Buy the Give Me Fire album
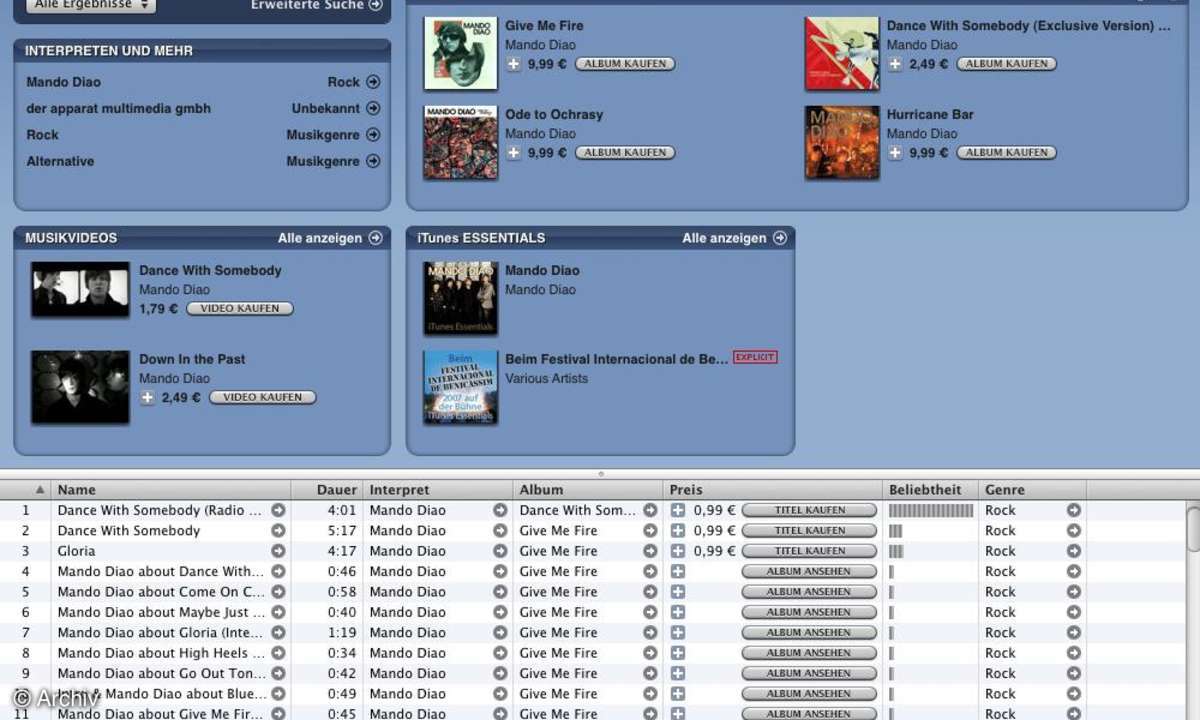This screenshot has width=1200, height=720. point(625,64)
